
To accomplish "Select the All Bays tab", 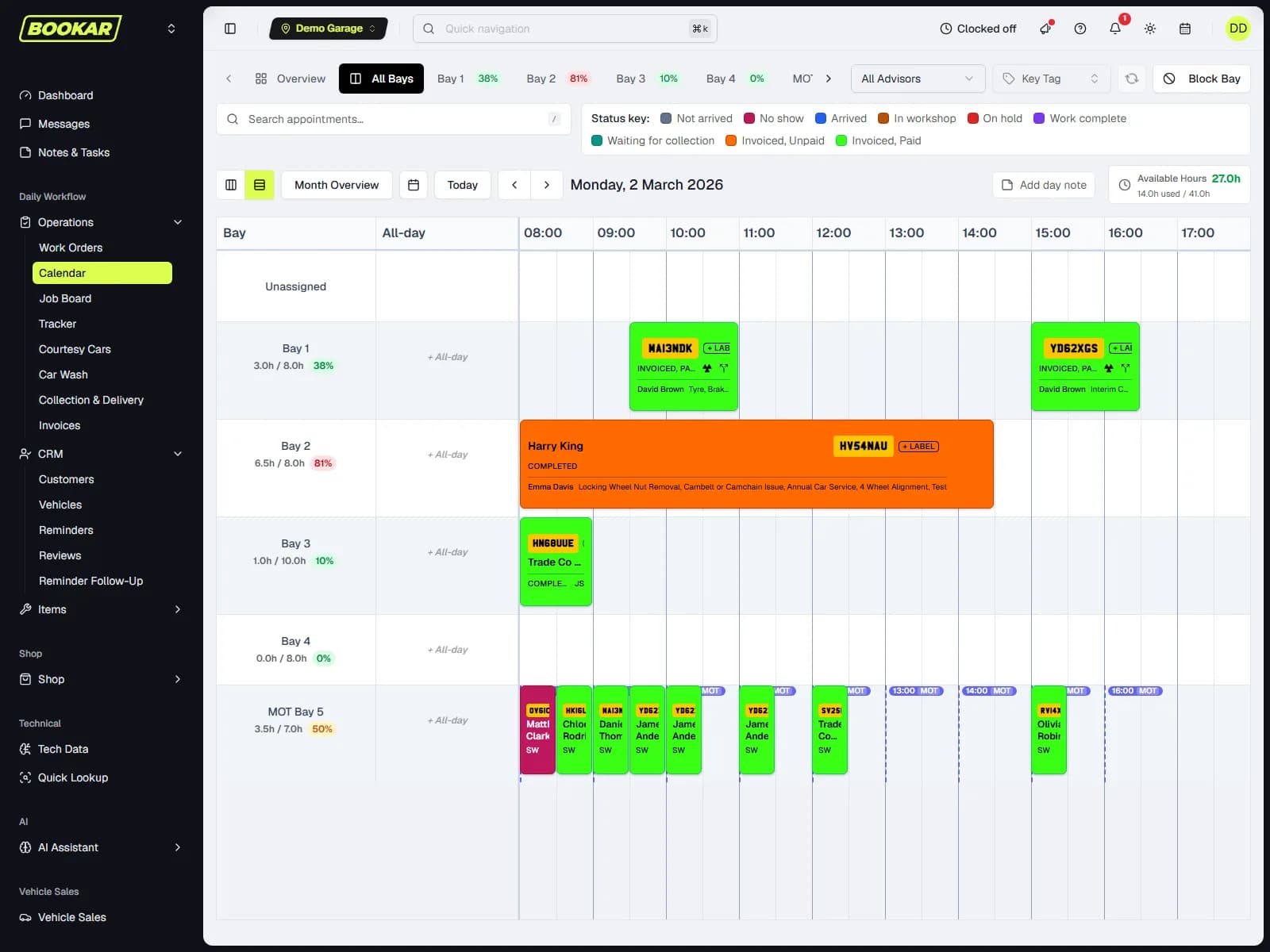I will click(x=381, y=79).
